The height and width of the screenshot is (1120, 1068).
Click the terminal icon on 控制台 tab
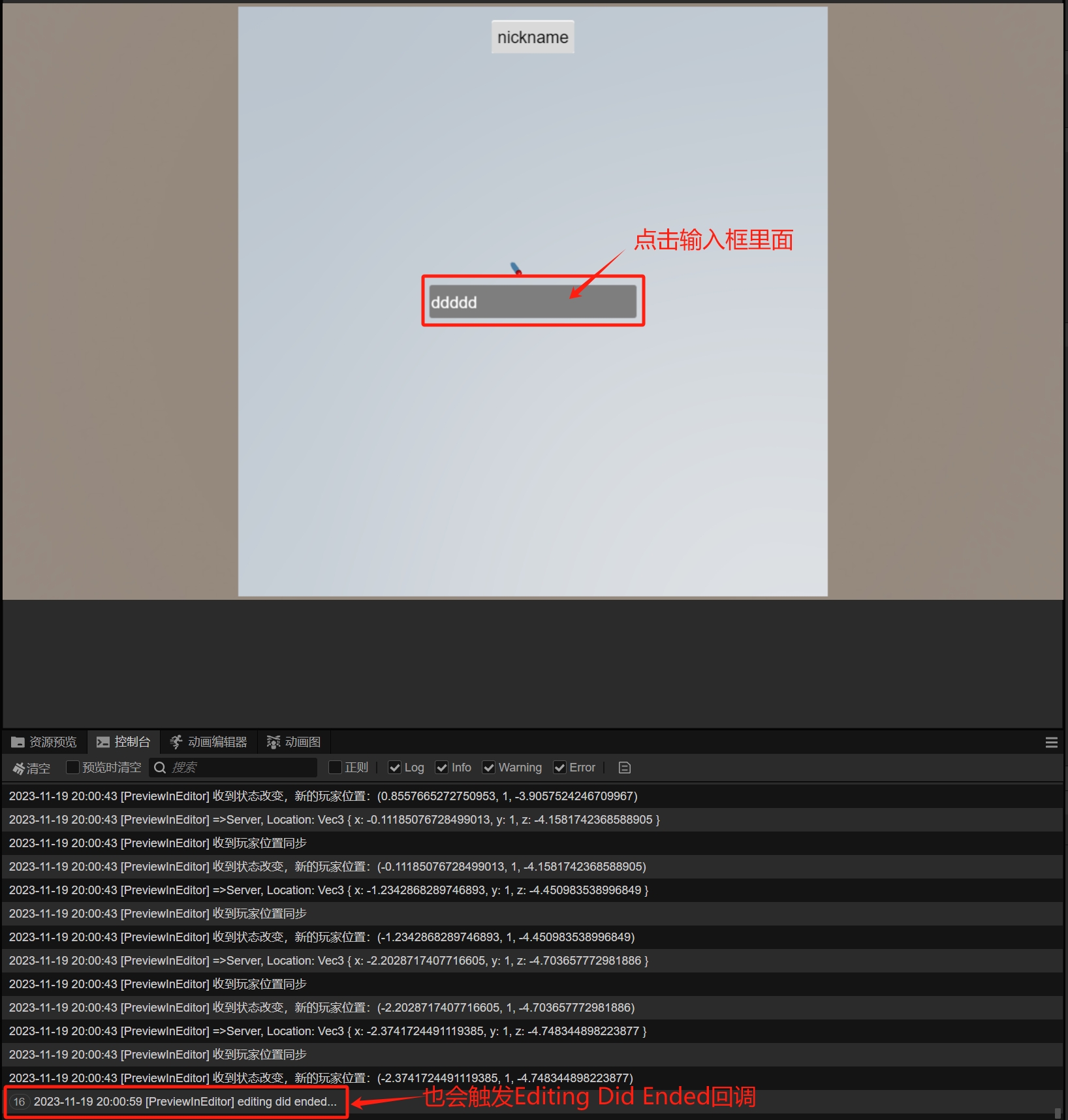pyautogui.click(x=103, y=741)
